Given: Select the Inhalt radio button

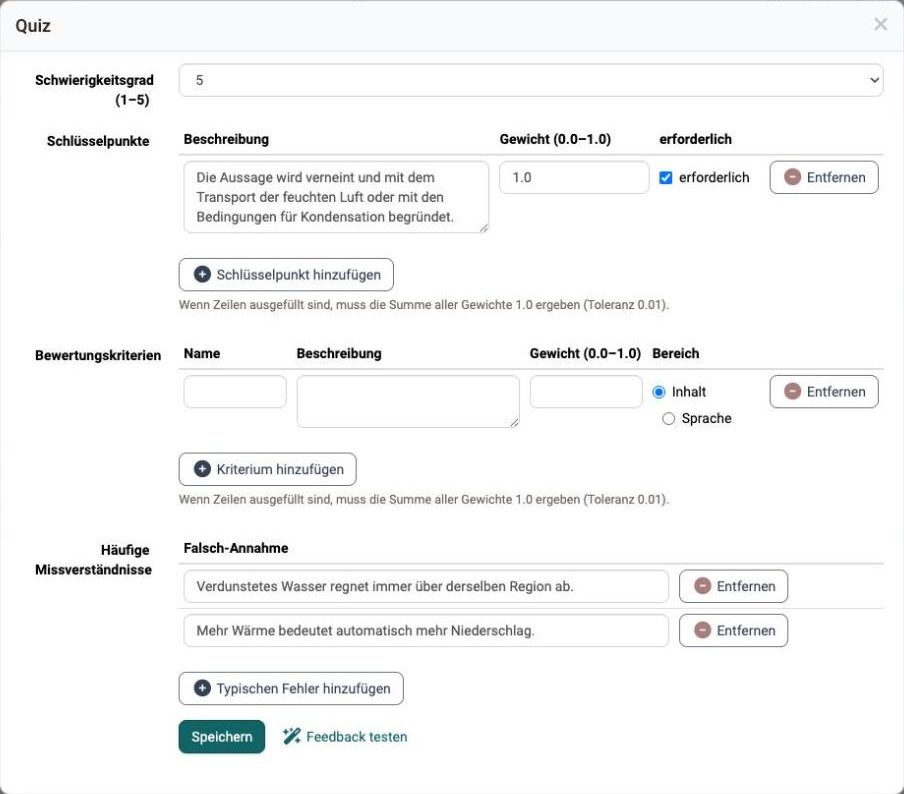Looking at the screenshot, I should point(659,392).
